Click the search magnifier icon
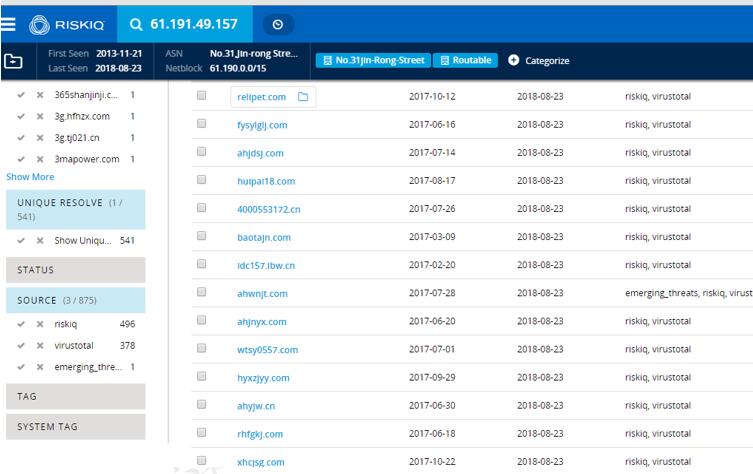 coord(136,24)
